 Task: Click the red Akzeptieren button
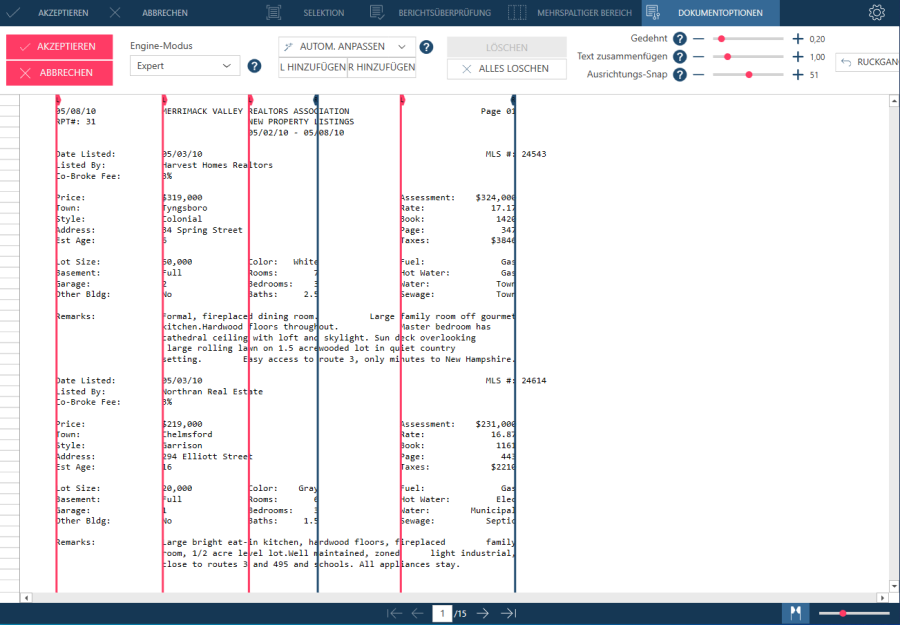click(x=58, y=47)
